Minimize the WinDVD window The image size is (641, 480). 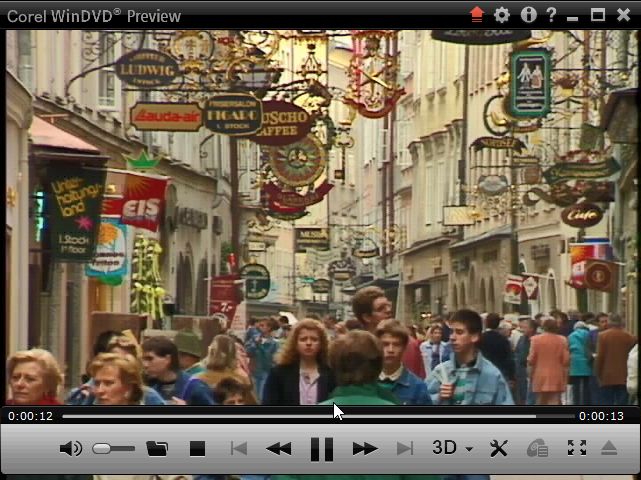573,18
